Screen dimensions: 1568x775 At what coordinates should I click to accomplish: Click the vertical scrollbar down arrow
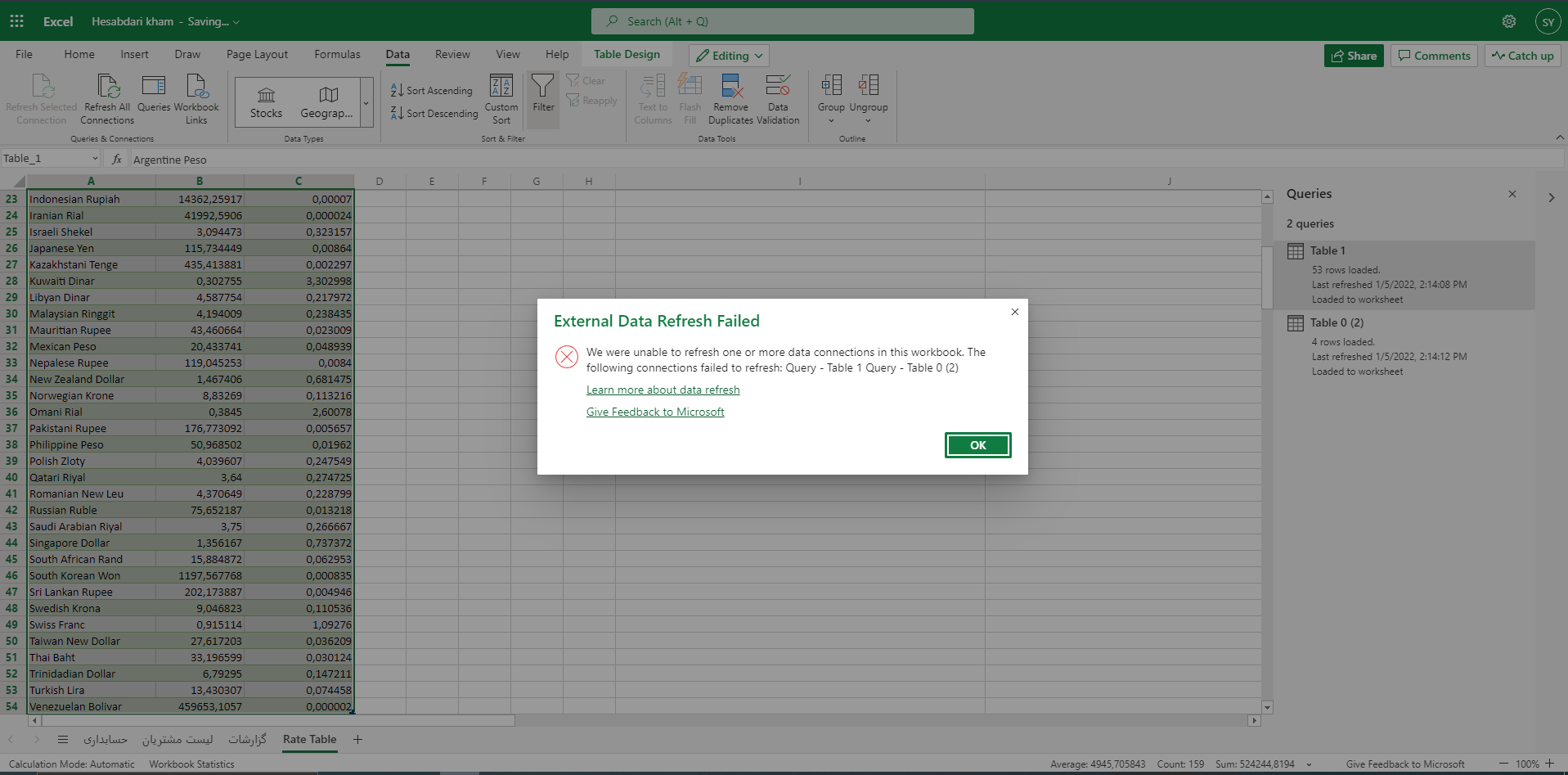(x=1267, y=708)
